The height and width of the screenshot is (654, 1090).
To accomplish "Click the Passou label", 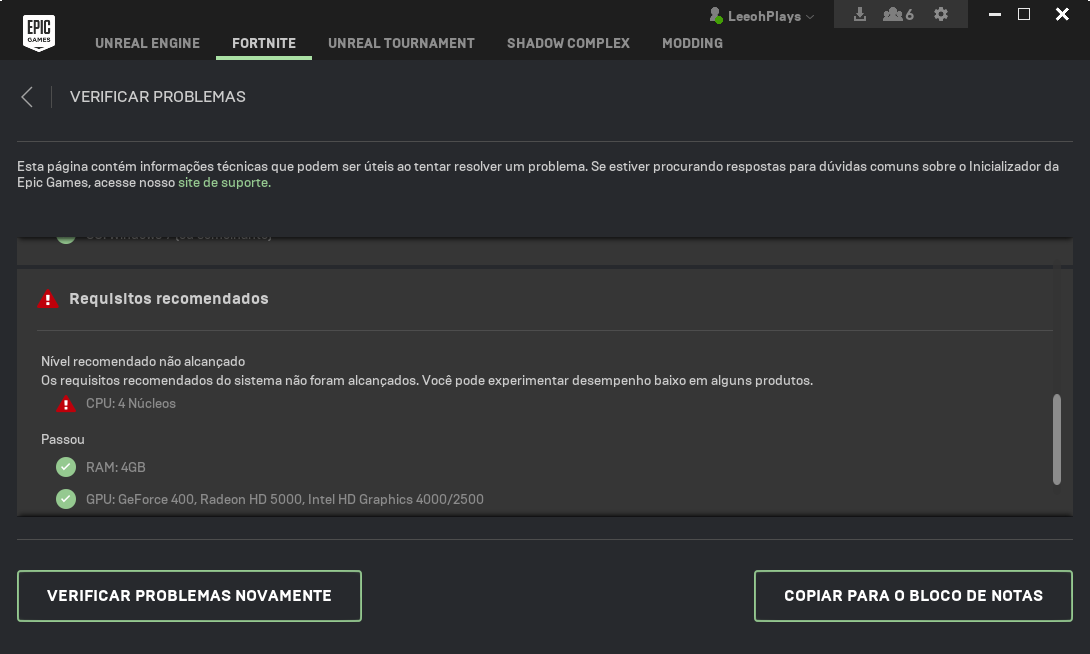I will pos(63,439).
